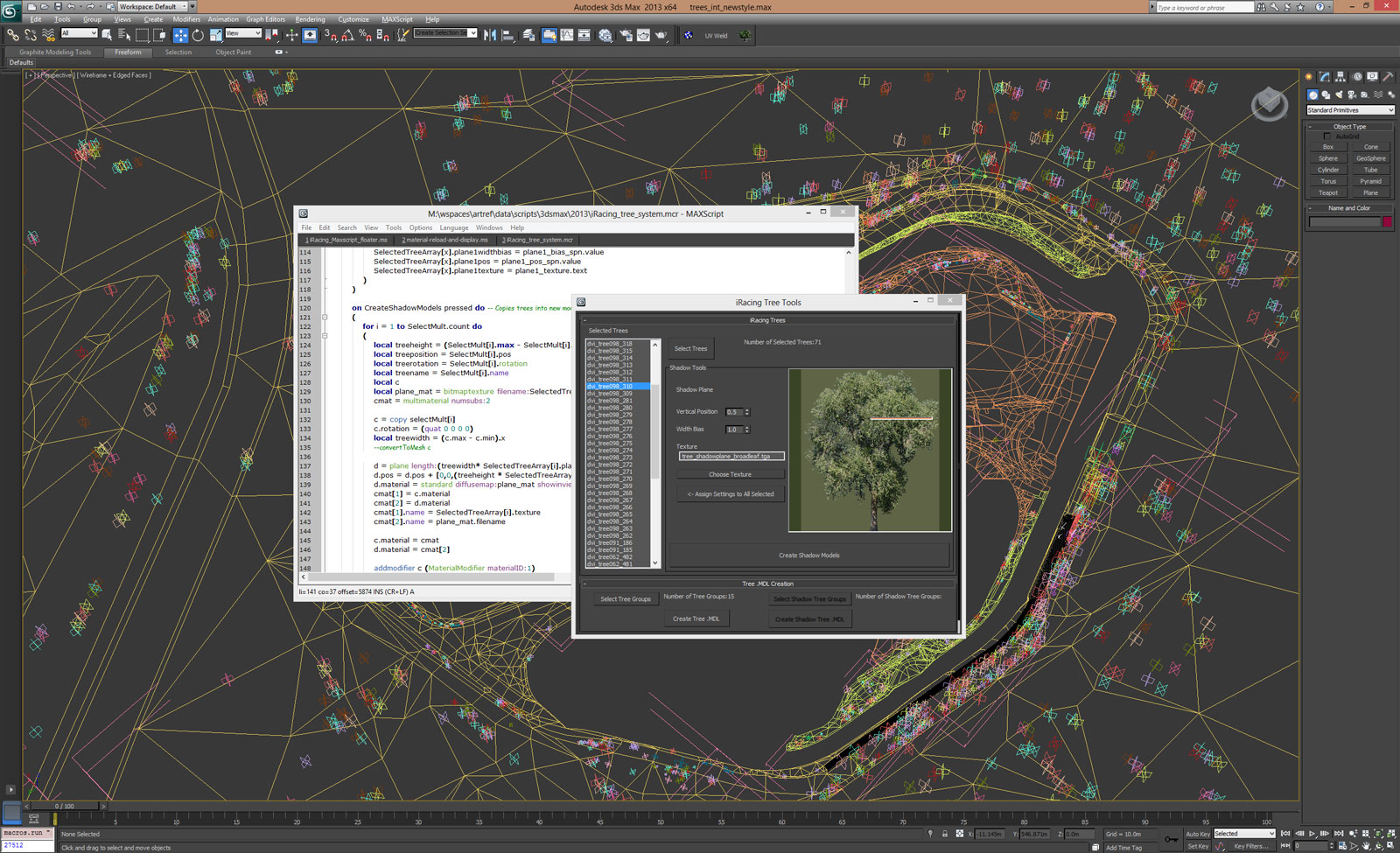1400x853 pixels.
Task: Toggle Absolute/Offset transform type-in mode
Action: (x=959, y=834)
